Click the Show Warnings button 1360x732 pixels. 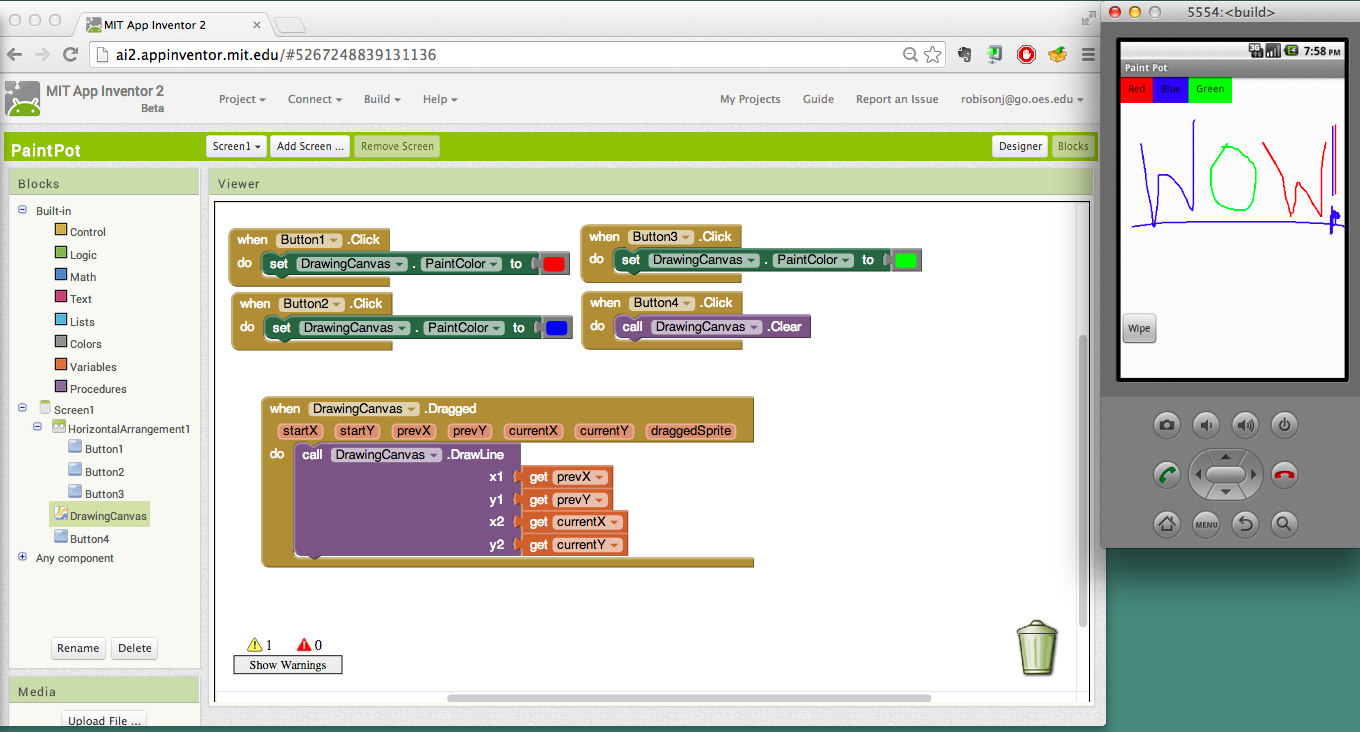point(287,665)
